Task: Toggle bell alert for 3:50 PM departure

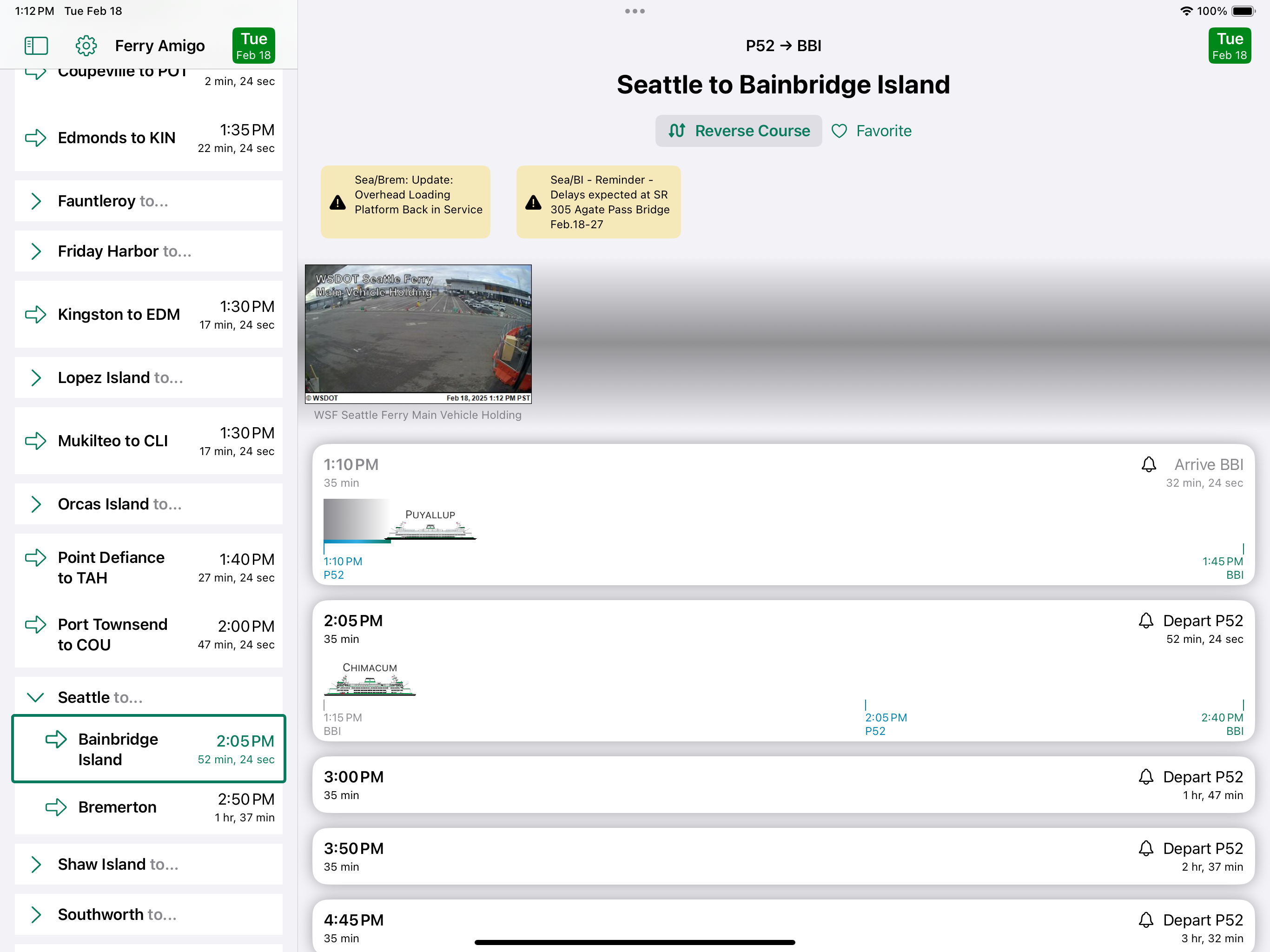Action: pos(1145,849)
